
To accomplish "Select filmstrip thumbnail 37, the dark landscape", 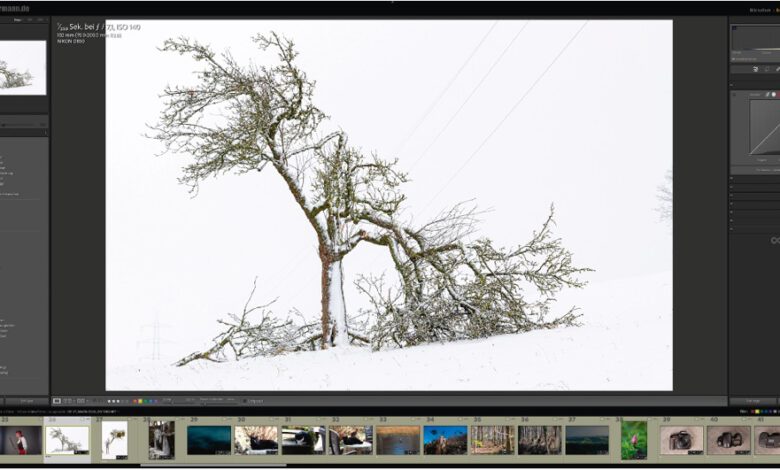I will click(587, 440).
